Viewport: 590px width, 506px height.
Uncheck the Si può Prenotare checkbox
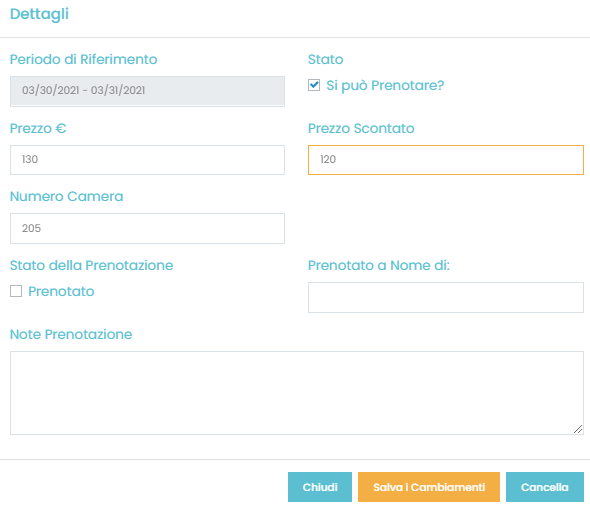tap(314, 85)
